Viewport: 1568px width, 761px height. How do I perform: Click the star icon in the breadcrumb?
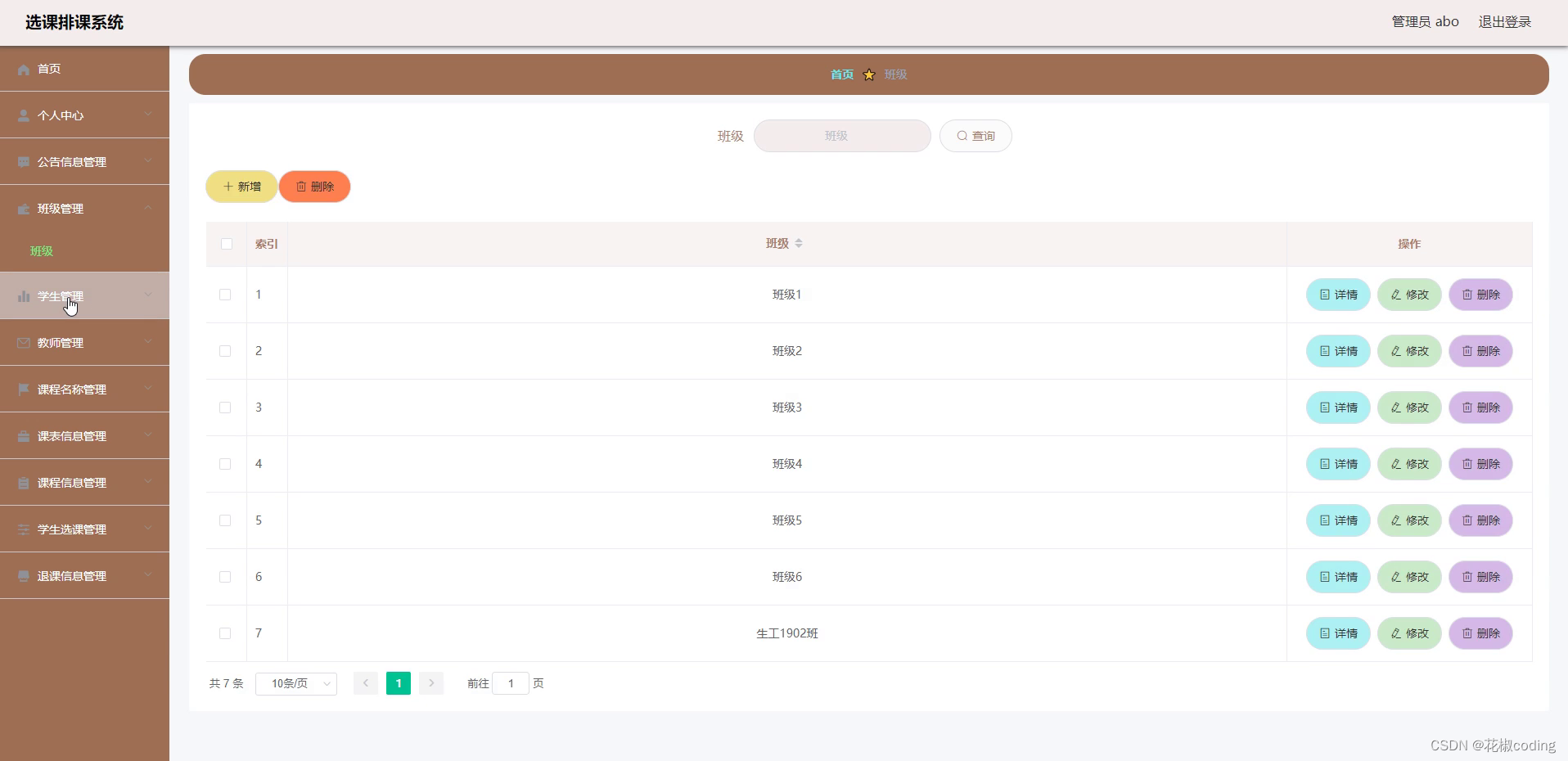(868, 74)
